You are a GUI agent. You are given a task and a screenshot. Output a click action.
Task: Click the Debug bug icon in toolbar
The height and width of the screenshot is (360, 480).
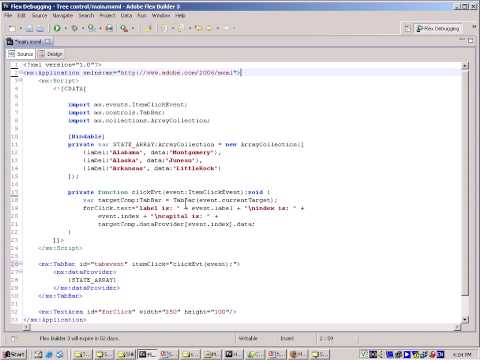coord(75,28)
